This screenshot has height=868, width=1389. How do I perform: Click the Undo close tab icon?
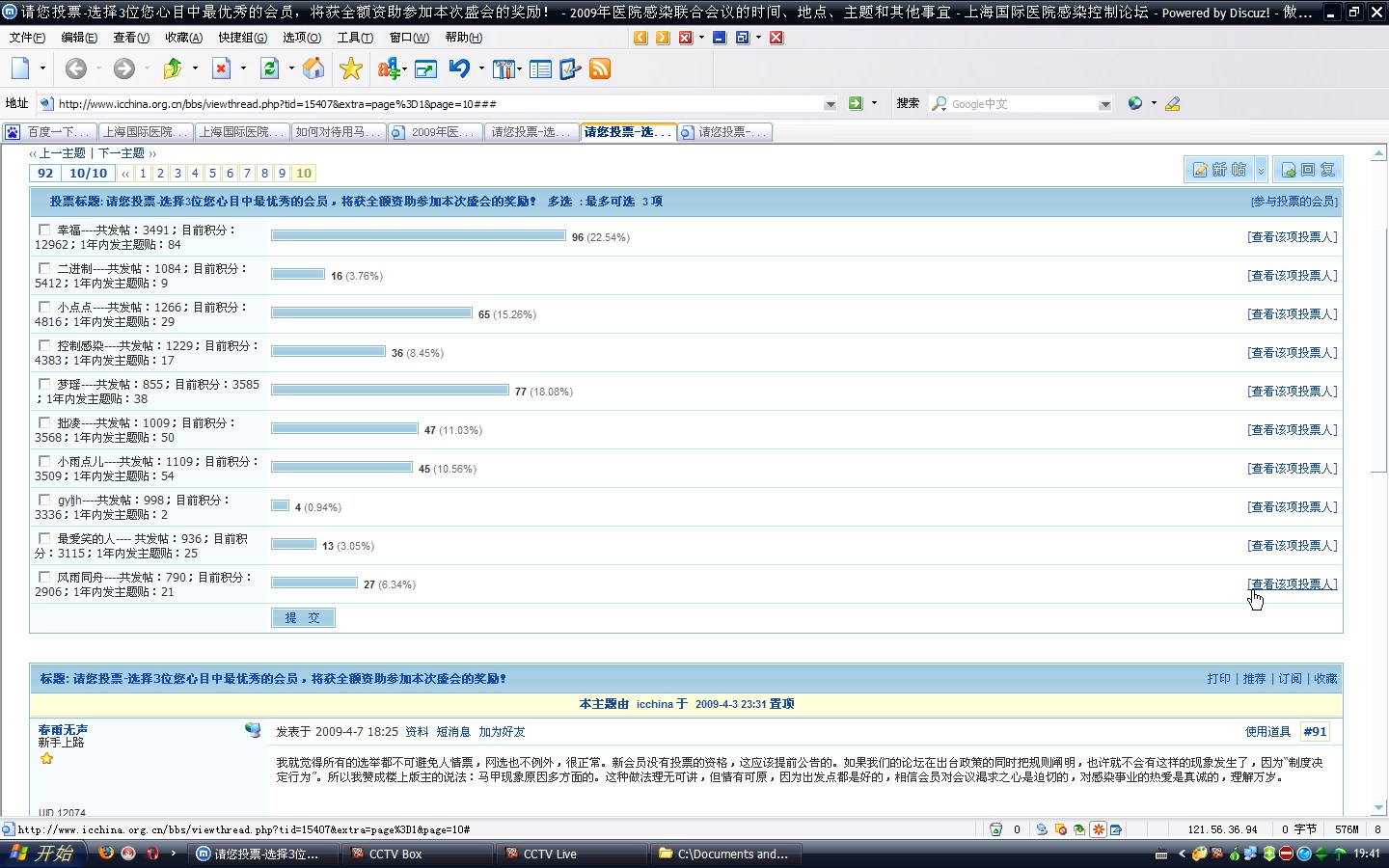tap(459, 68)
